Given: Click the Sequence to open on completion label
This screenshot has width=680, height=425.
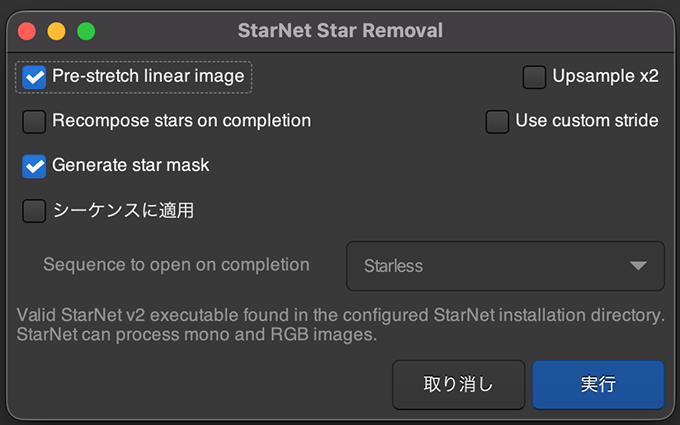Looking at the screenshot, I should (176, 266).
